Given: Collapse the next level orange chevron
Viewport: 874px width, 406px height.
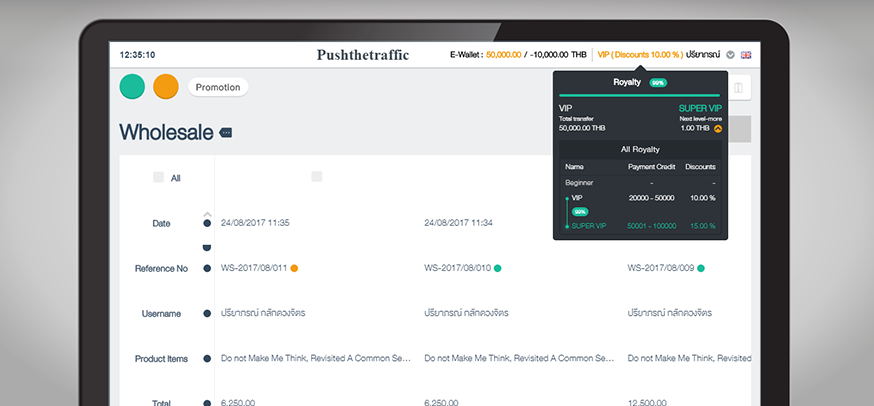Looking at the screenshot, I should (x=718, y=129).
